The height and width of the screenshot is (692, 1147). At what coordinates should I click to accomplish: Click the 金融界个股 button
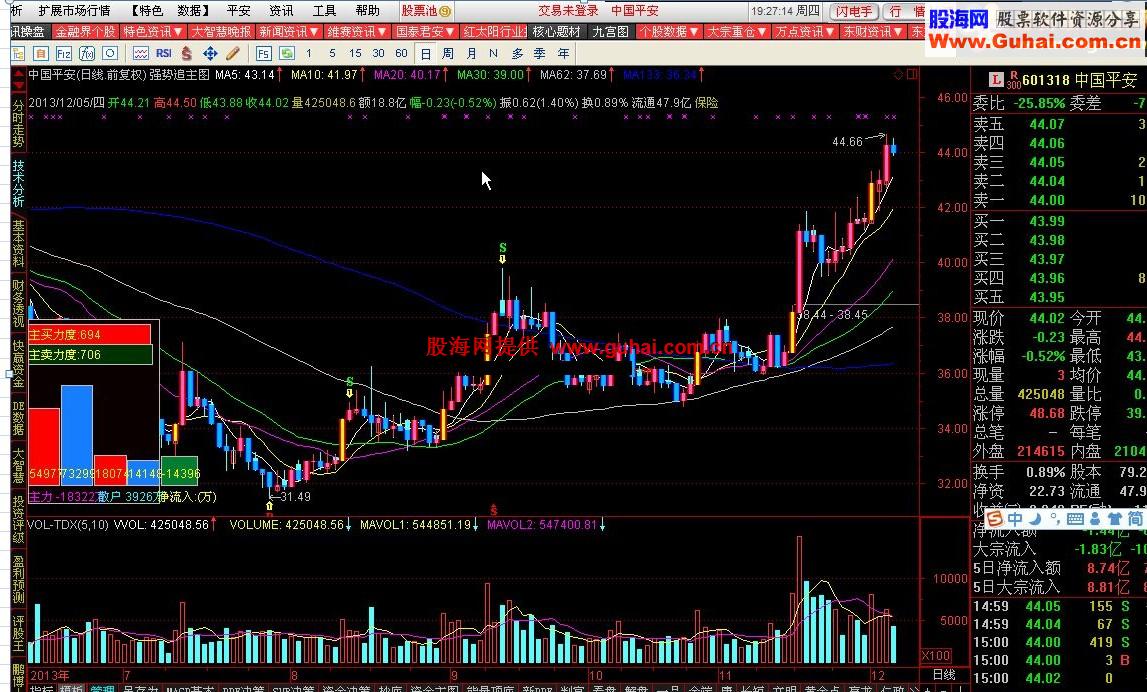(x=84, y=32)
